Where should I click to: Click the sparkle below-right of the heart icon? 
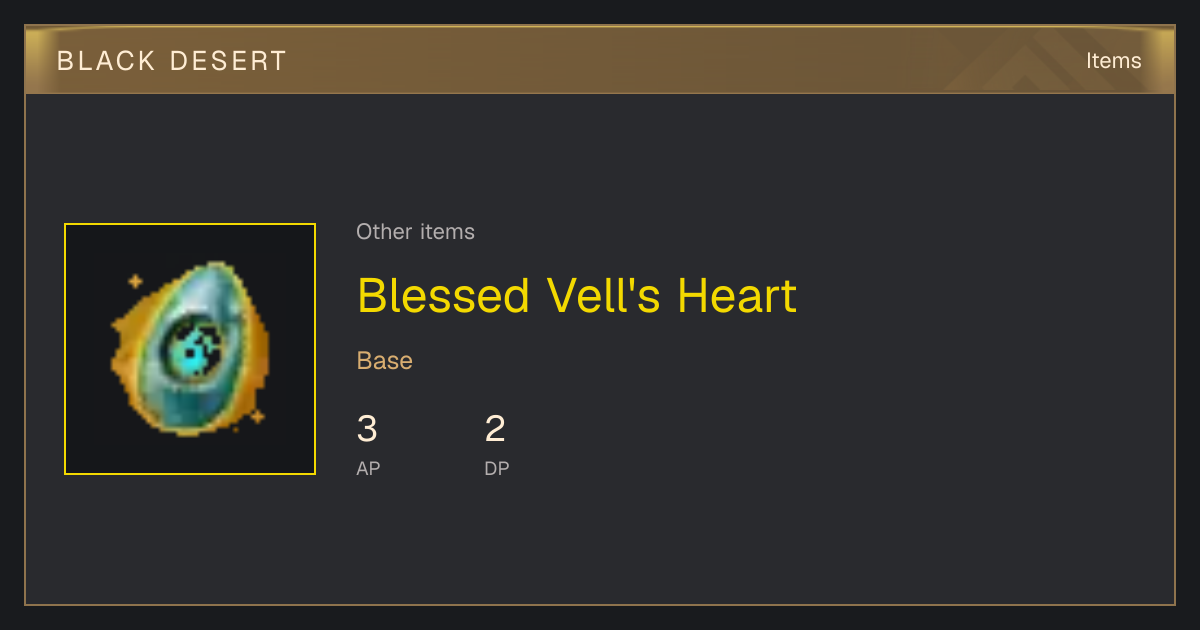[x=257, y=415]
